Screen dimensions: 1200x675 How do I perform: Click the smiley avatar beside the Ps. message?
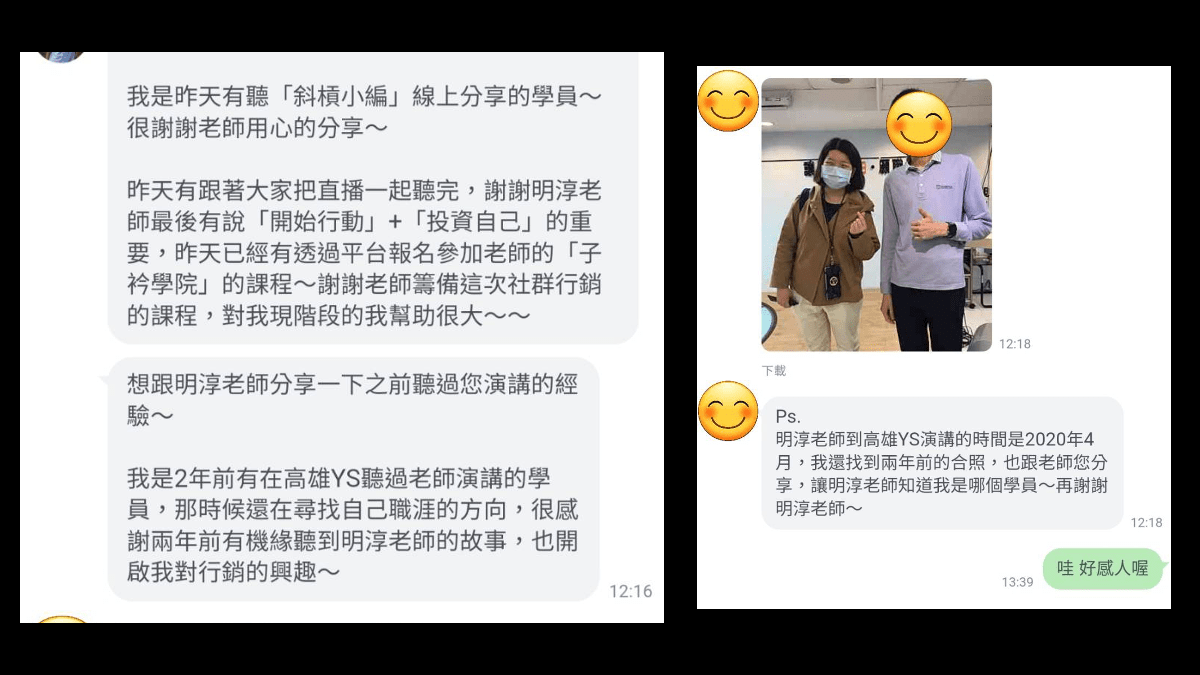click(727, 411)
